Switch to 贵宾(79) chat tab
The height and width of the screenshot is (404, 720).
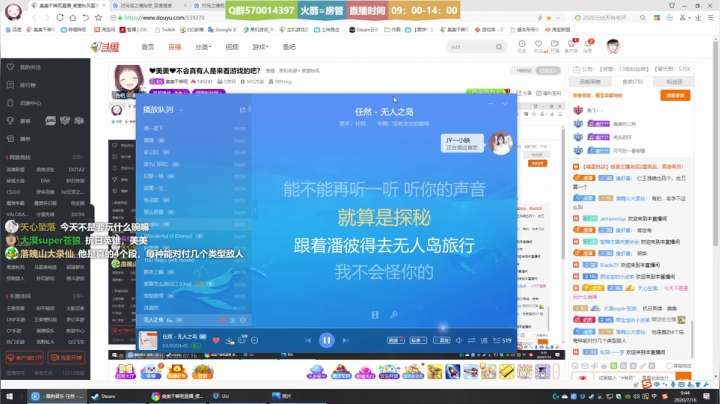click(632, 82)
